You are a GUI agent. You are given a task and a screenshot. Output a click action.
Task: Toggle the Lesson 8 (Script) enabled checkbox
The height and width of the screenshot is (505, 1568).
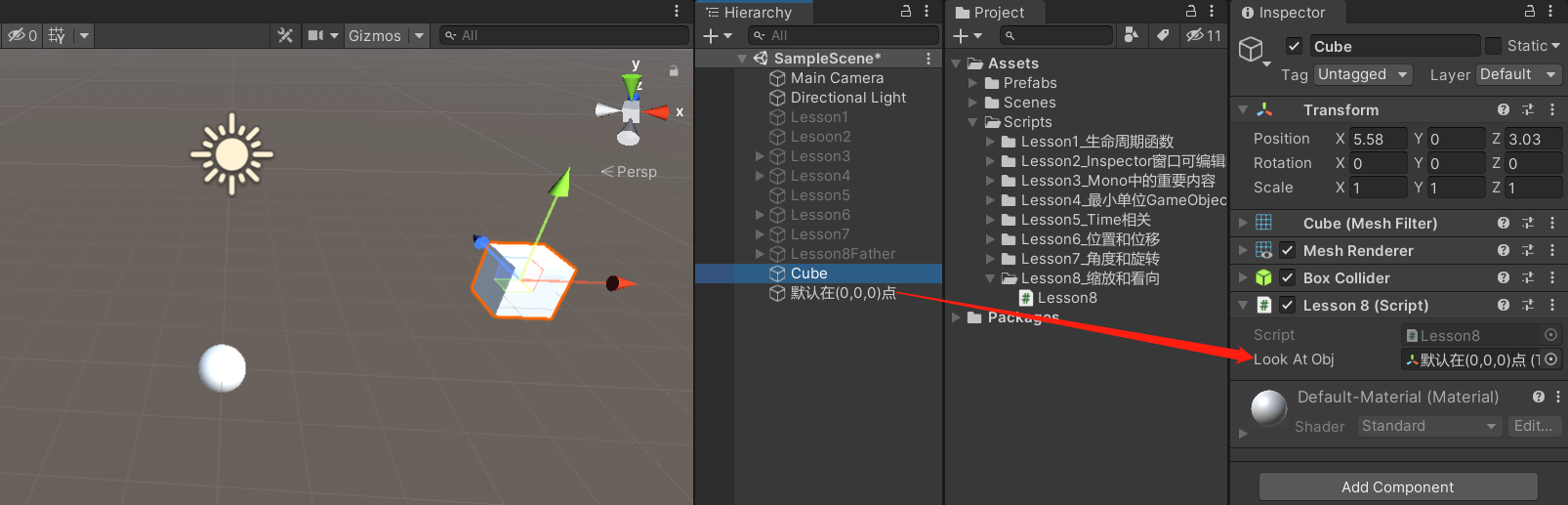(1288, 305)
